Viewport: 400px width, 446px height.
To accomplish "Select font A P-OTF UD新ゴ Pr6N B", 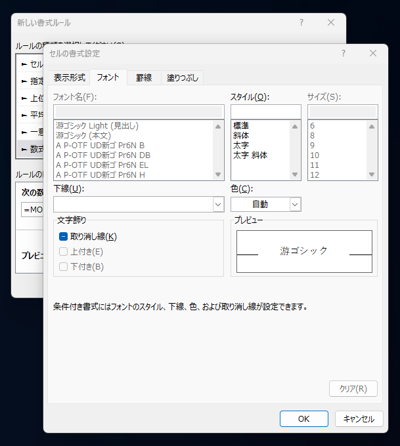I will (100, 145).
